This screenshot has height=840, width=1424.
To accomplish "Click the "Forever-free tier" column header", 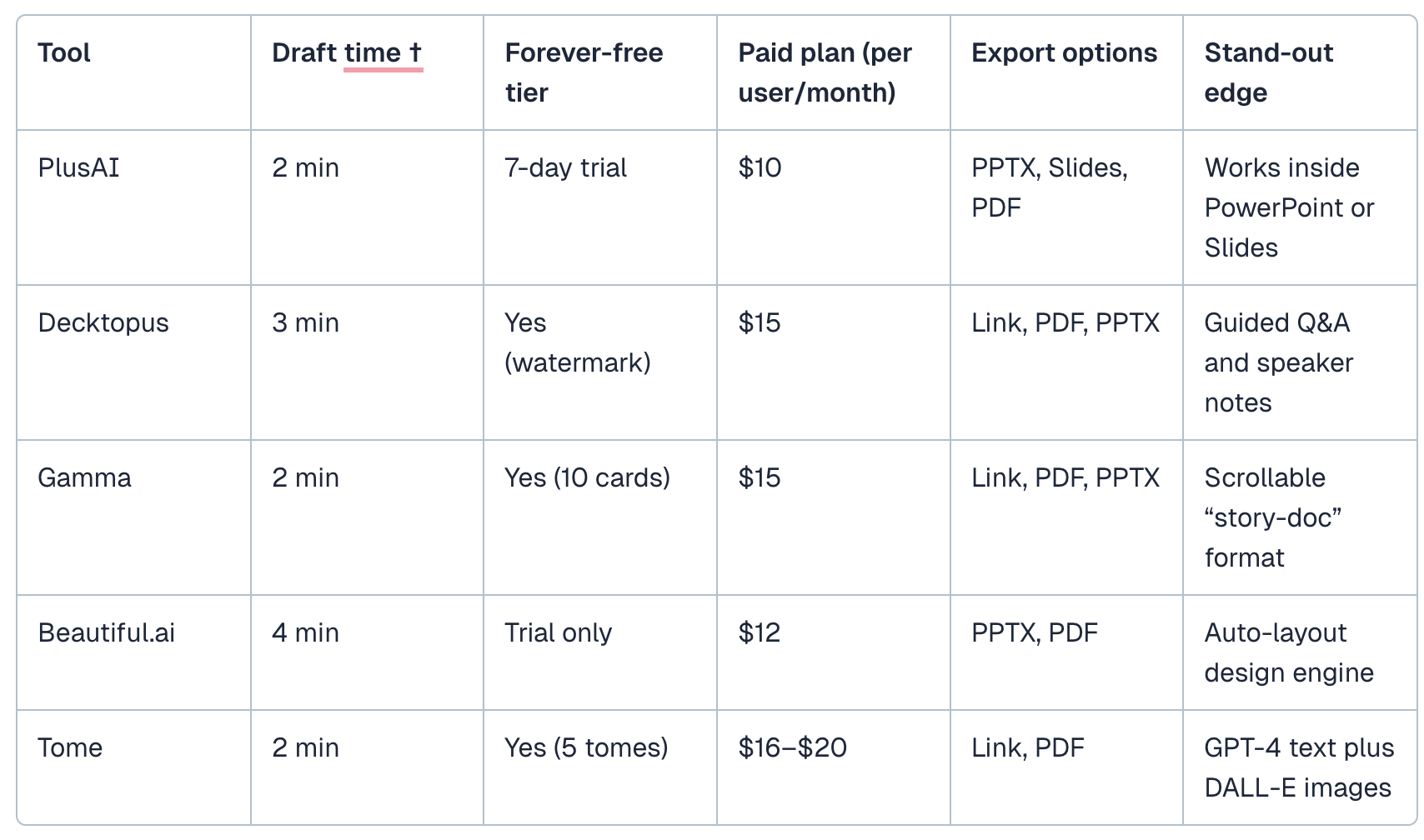I will click(584, 72).
